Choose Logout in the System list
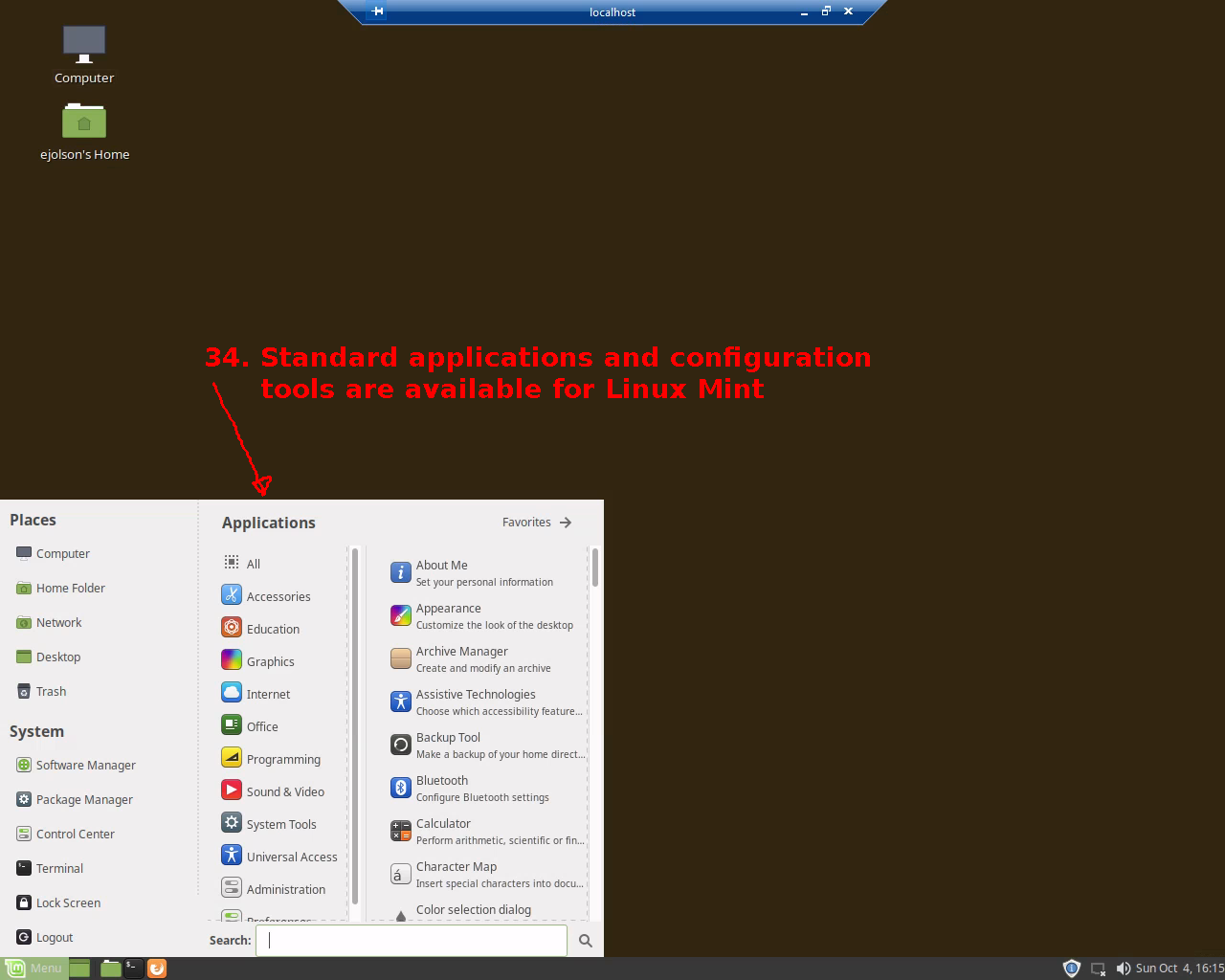Screen dimensions: 1225x980 click(45, 937)
